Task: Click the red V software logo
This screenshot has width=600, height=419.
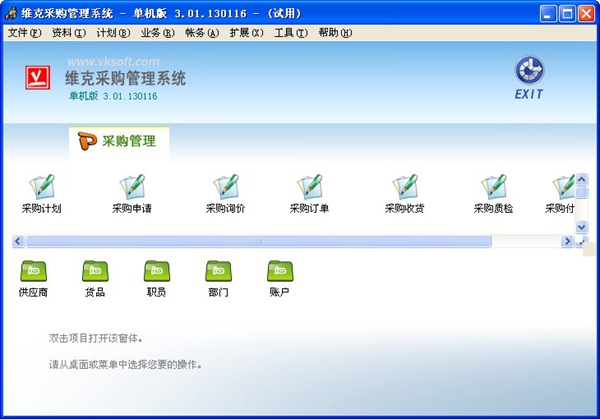Action: pyautogui.click(x=38, y=78)
